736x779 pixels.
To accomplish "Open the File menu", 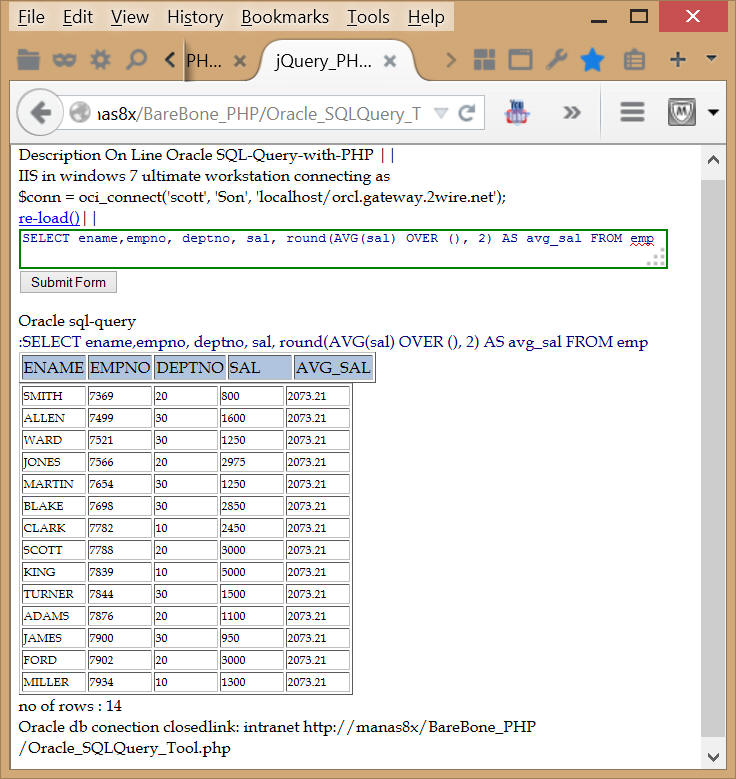I will click(31, 17).
